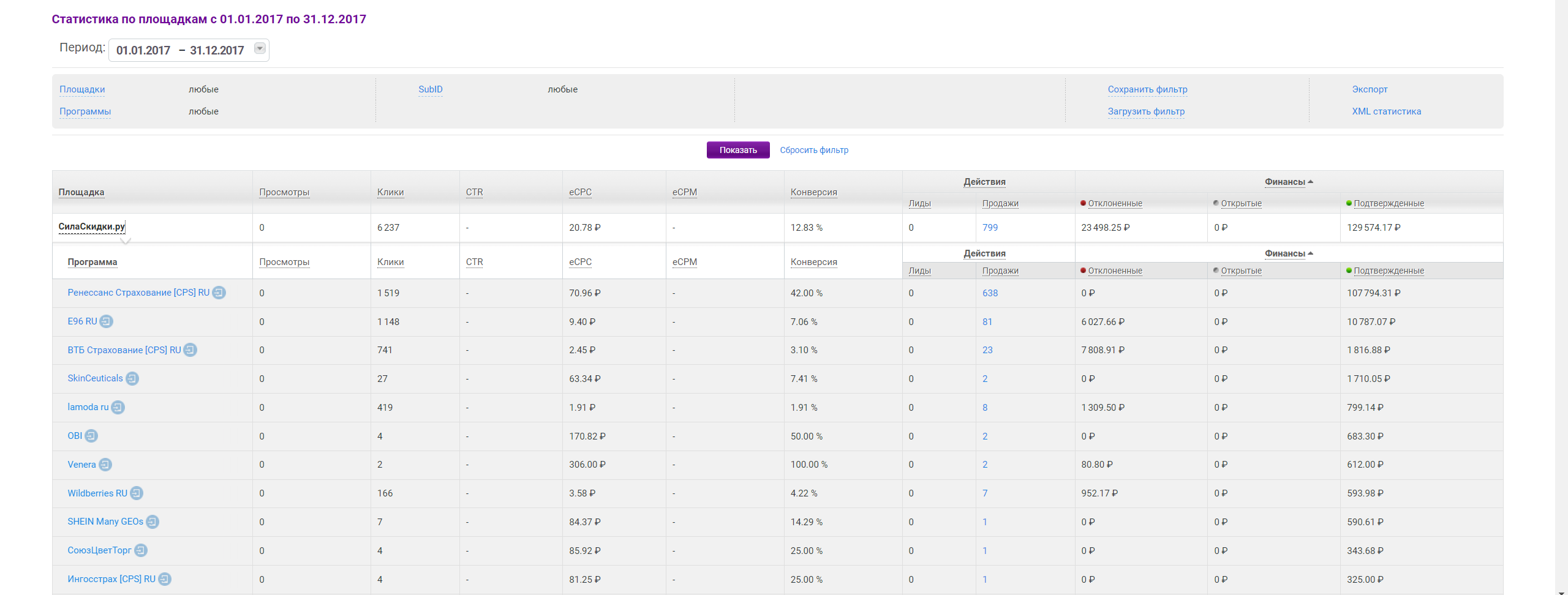Select the 129 574.17 ₽ confirmed total

1373,228
